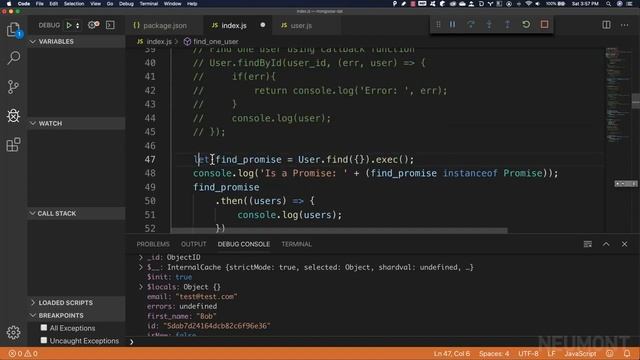Image resolution: width=640 pixels, height=360 pixels.
Task: Select the DEBUG CONSOLE panel tab
Action: [x=244, y=244]
